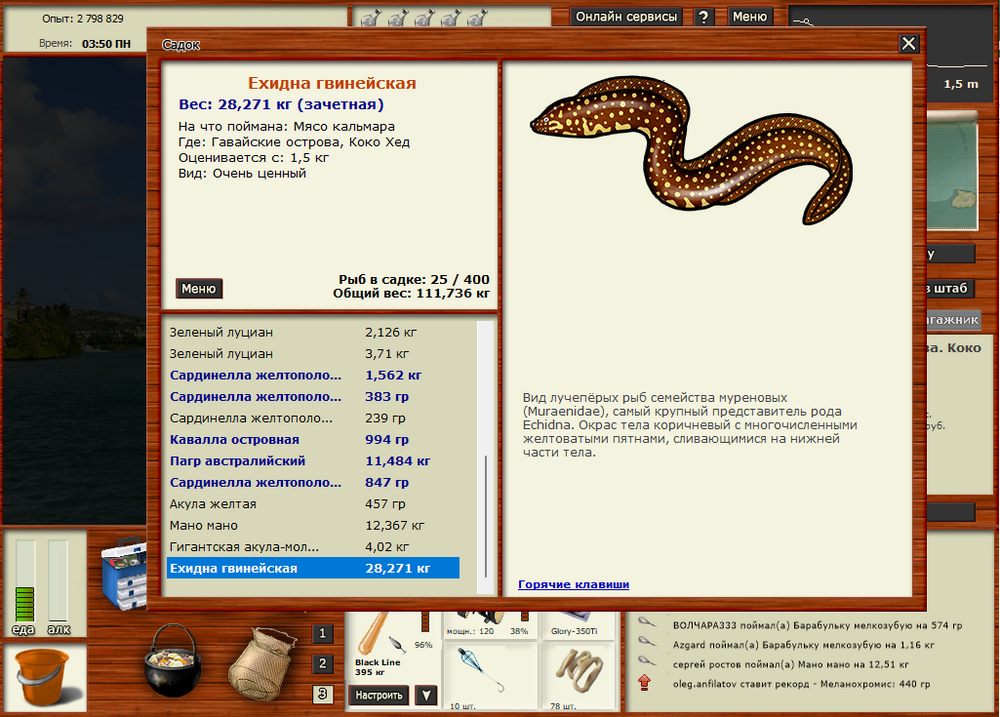
Task: Click the fish list vertical scrollbar
Action: 486,510
